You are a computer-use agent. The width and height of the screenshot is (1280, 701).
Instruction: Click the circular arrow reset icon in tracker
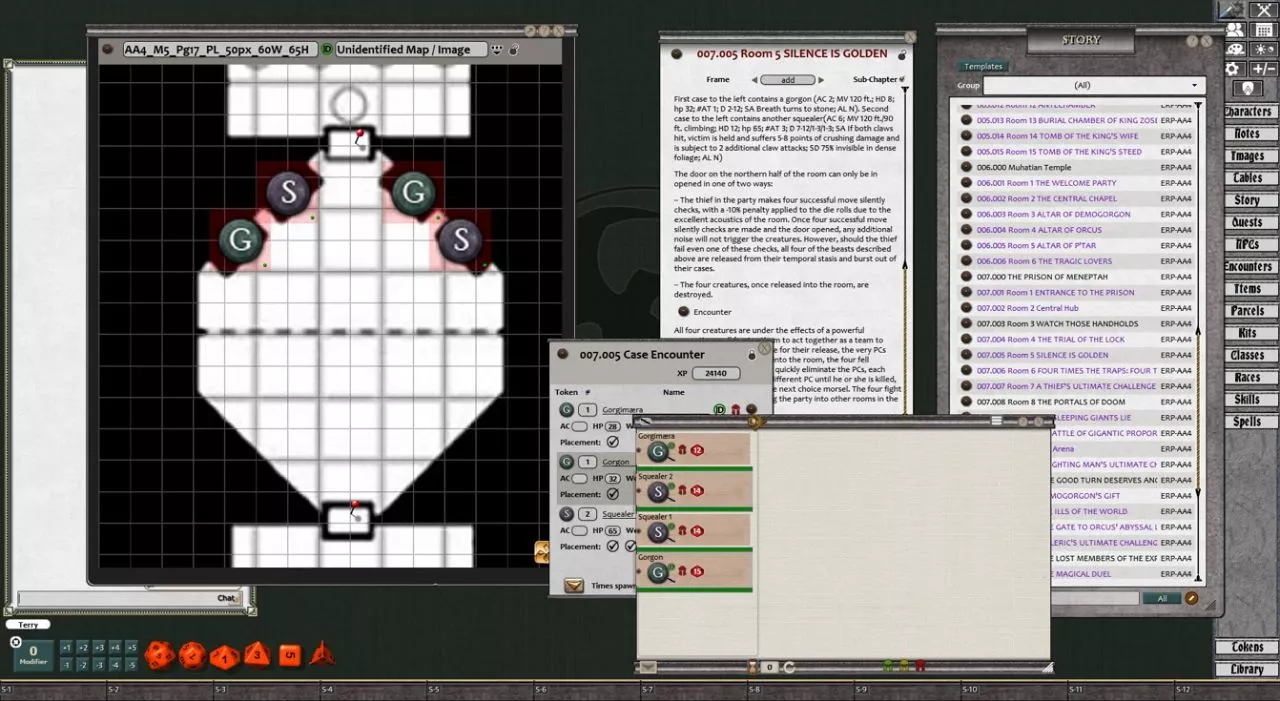pos(789,666)
